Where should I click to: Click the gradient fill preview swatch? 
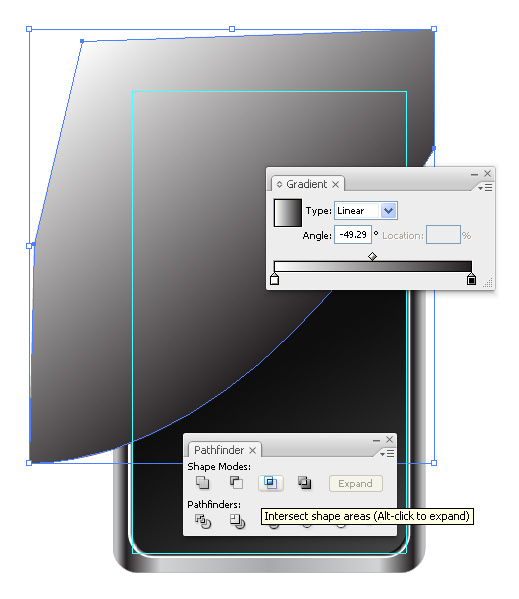click(x=288, y=213)
